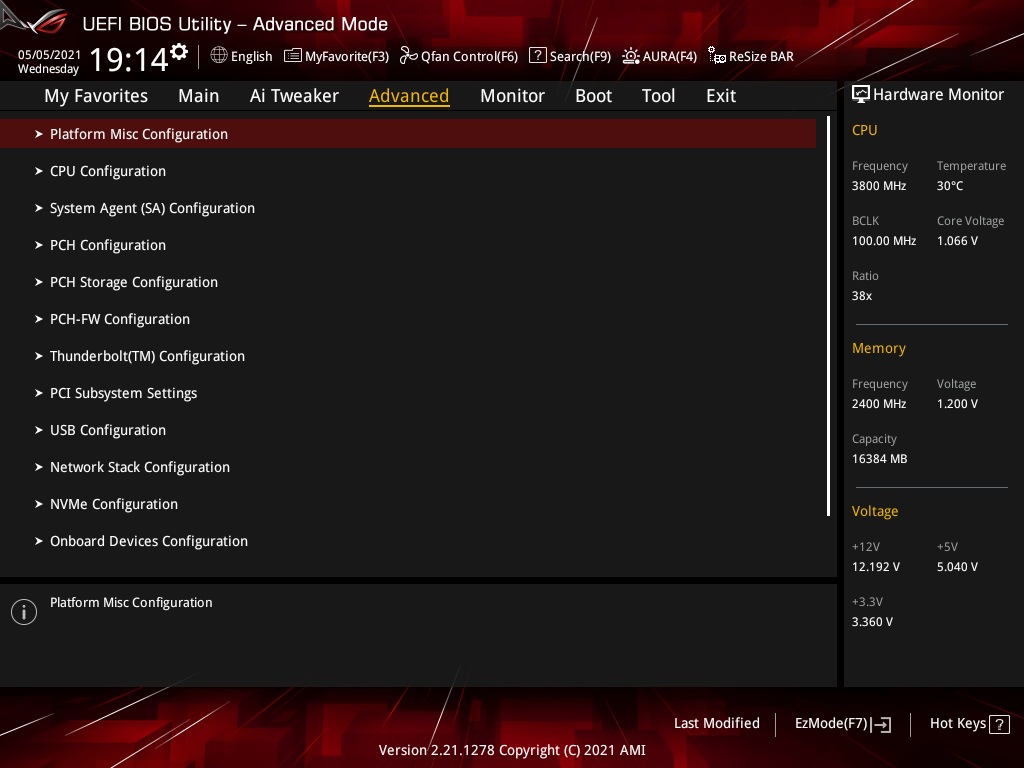Click the version 2.21.1278 copyright text
The height and width of the screenshot is (768, 1024).
tap(512, 750)
